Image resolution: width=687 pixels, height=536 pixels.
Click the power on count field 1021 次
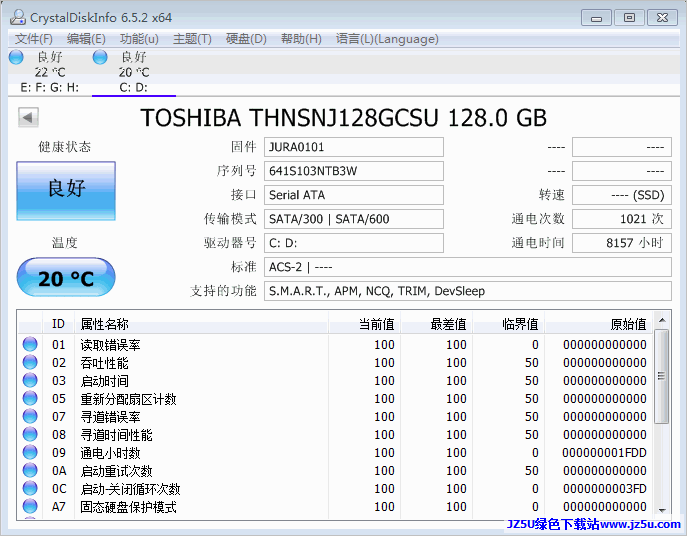click(622, 219)
